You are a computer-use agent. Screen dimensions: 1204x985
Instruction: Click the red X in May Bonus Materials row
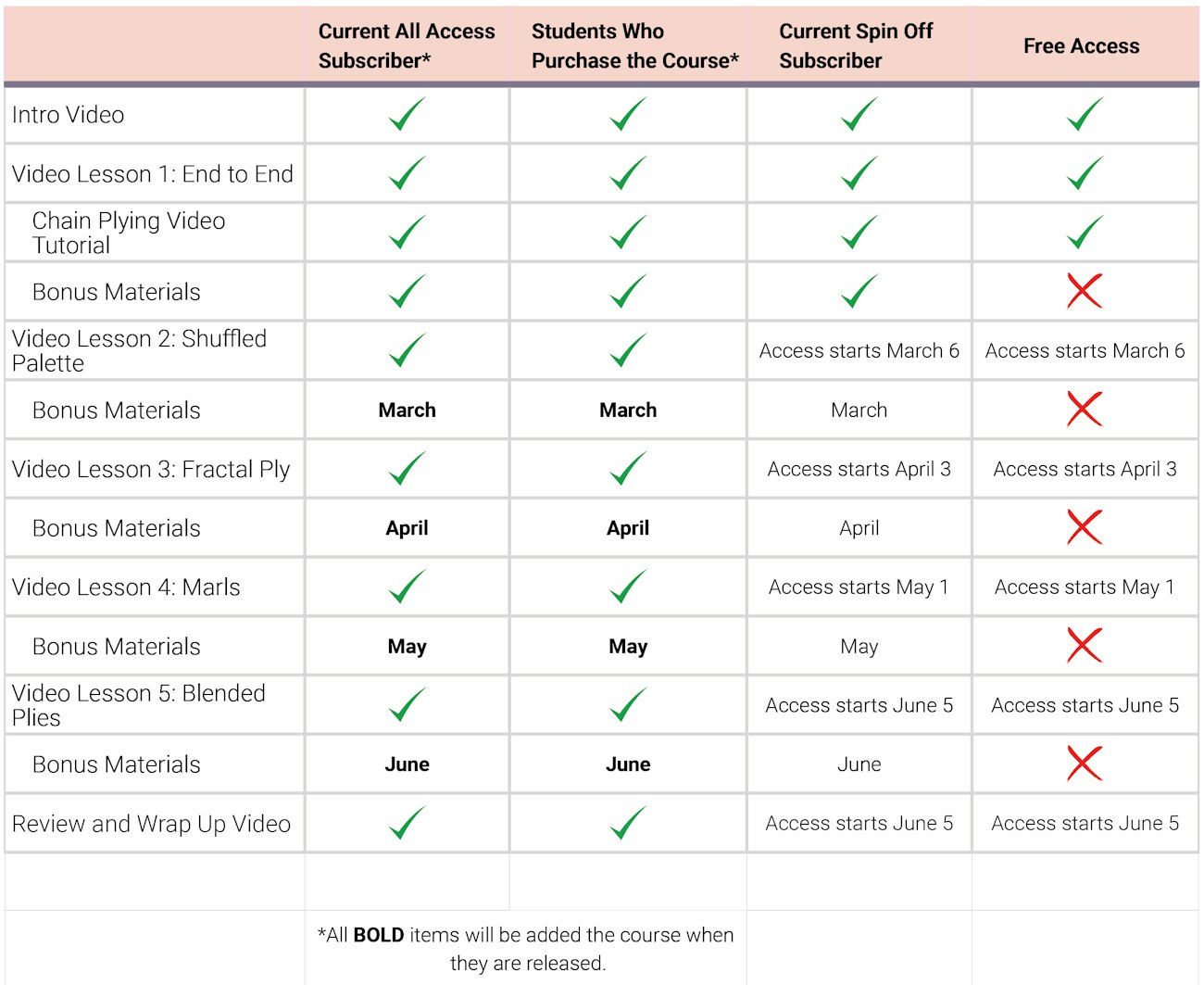click(1085, 646)
